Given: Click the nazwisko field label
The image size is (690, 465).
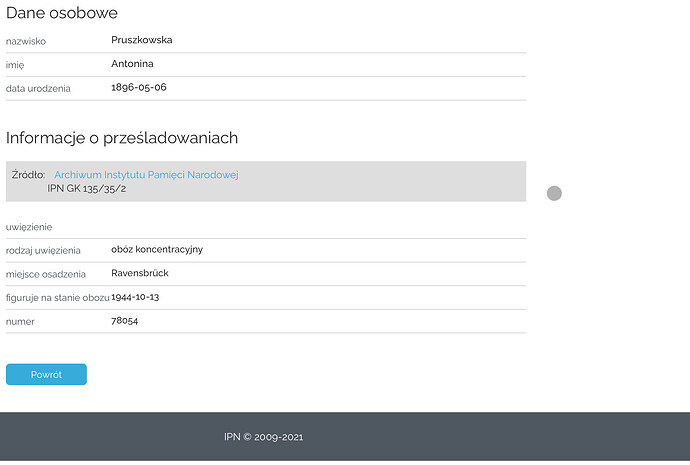Looking at the screenshot, I should pyautogui.click(x=26, y=41).
